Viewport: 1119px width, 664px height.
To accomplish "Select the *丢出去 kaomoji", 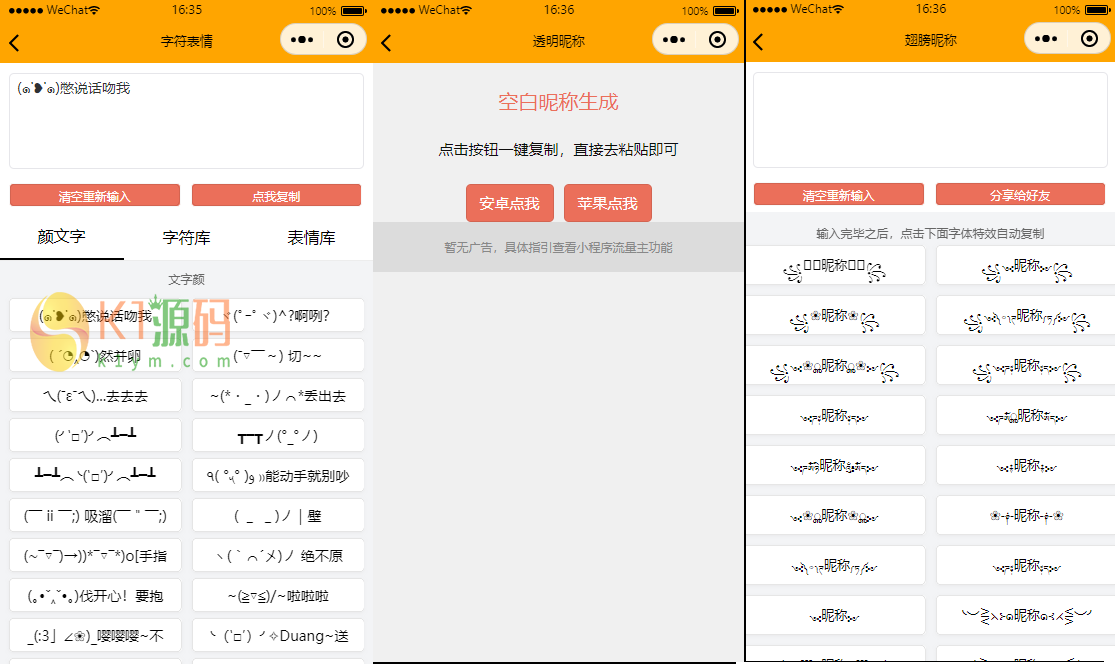I will pos(278,396).
